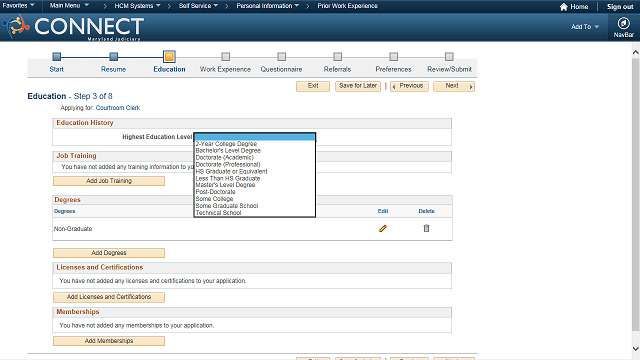Click the Preferences step label
The image size is (640, 360).
point(393,69)
